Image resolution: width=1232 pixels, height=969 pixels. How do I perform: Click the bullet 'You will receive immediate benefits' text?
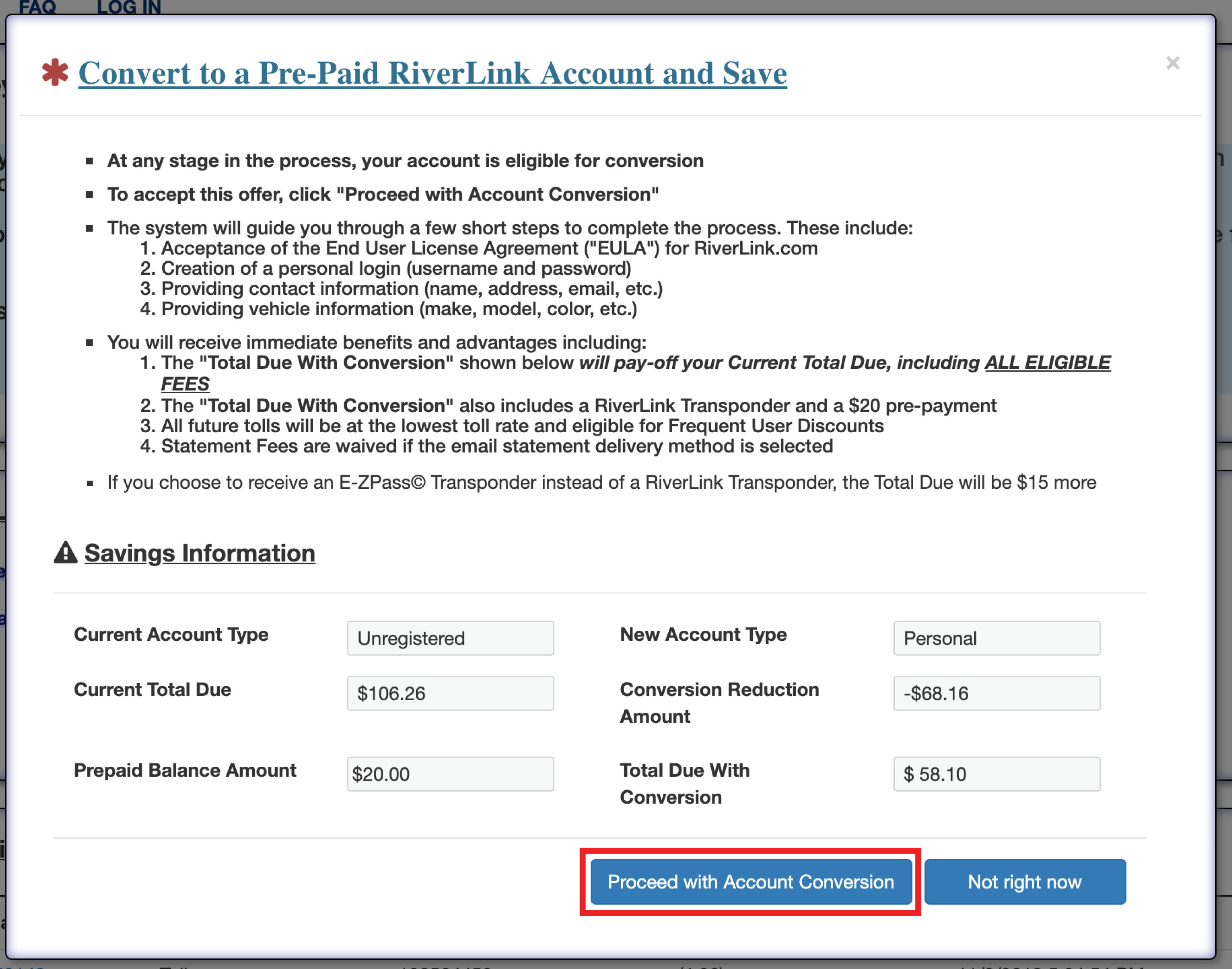(x=377, y=343)
